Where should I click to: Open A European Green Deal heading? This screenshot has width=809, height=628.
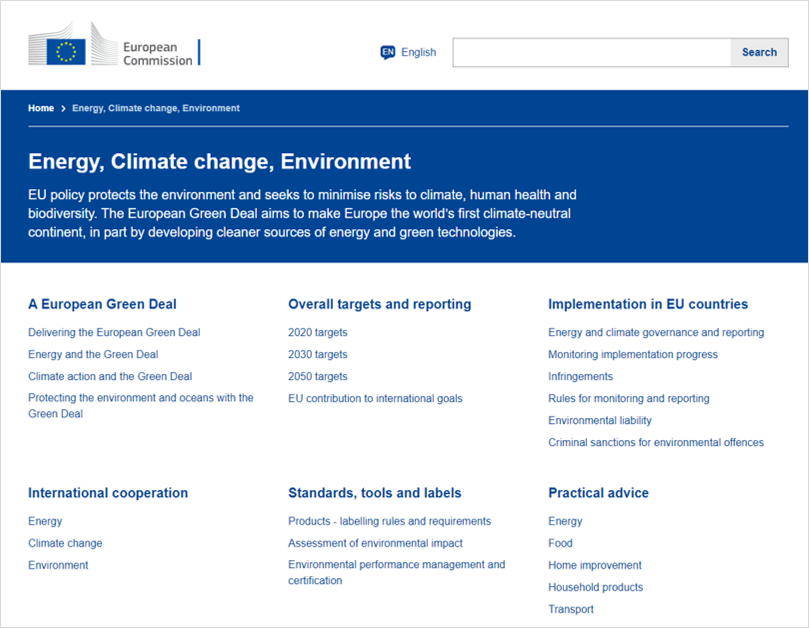[x=102, y=304]
